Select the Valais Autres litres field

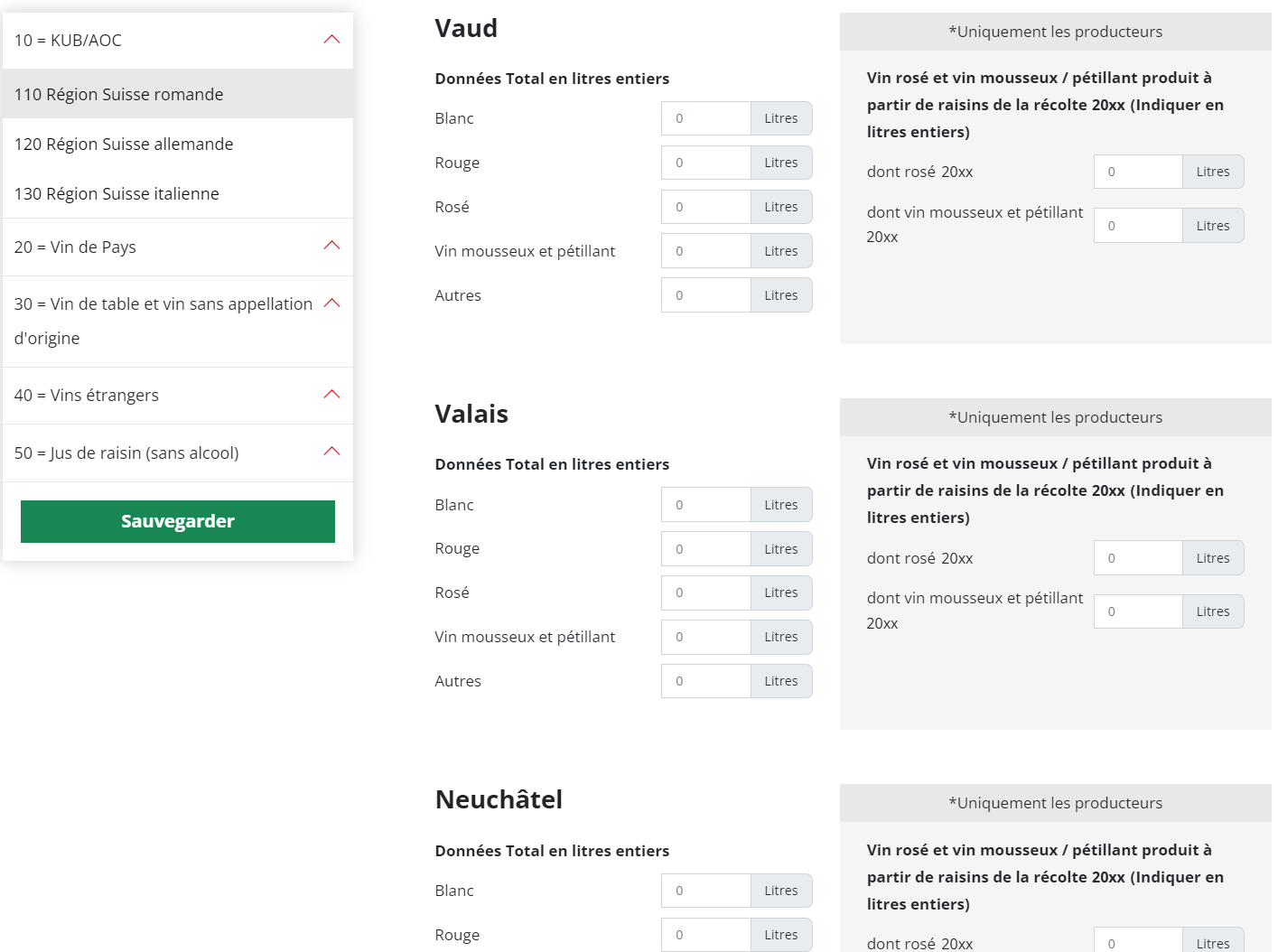pyautogui.click(x=705, y=681)
